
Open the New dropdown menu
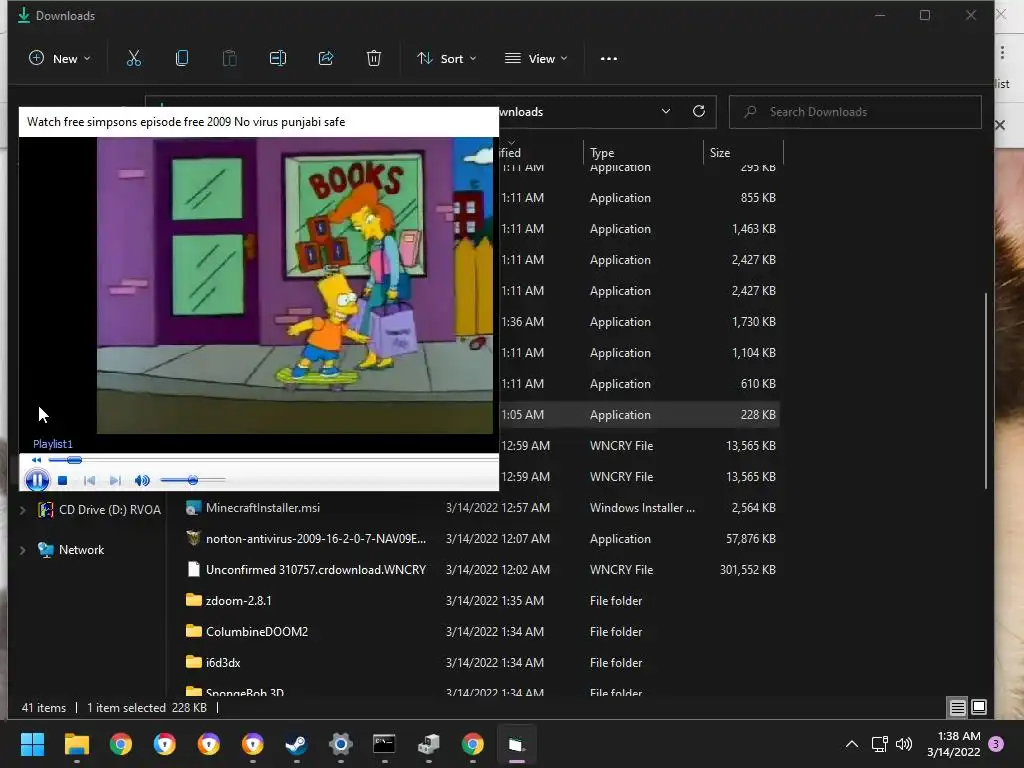[x=59, y=58]
